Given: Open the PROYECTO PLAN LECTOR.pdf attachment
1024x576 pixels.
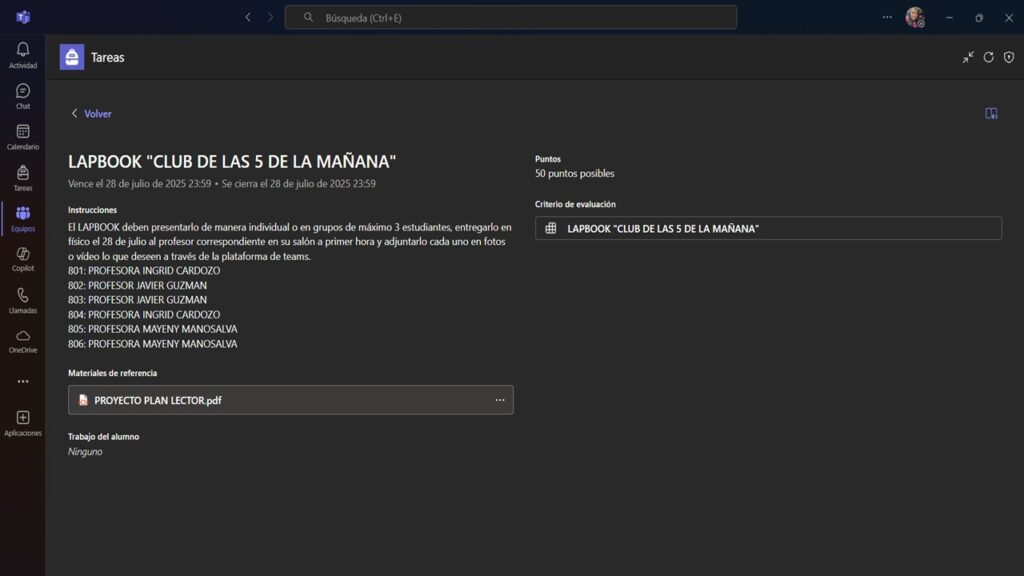Looking at the screenshot, I should click(158, 400).
